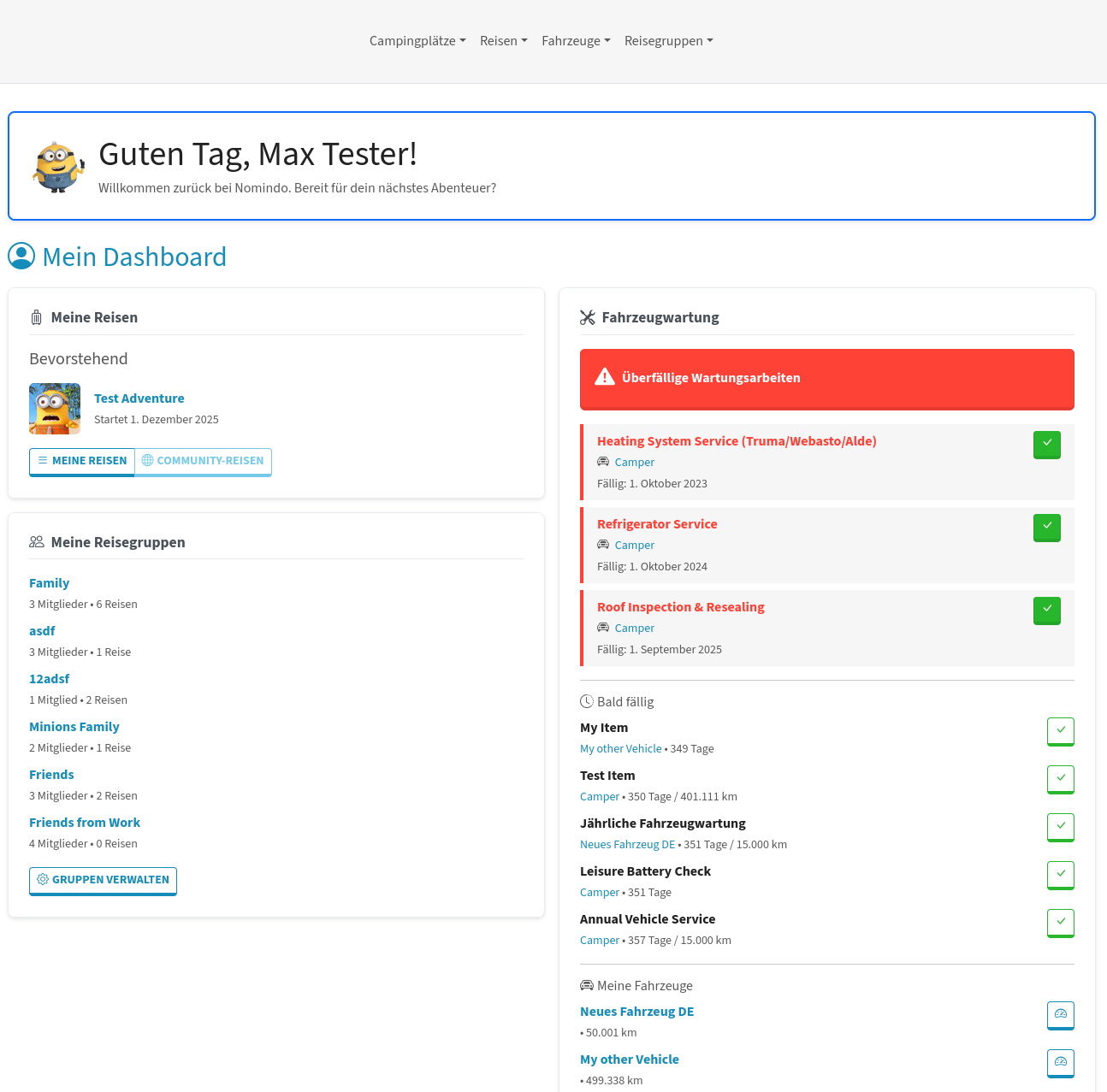Open the Campingplätze dropdown menu

click(417, 41)
